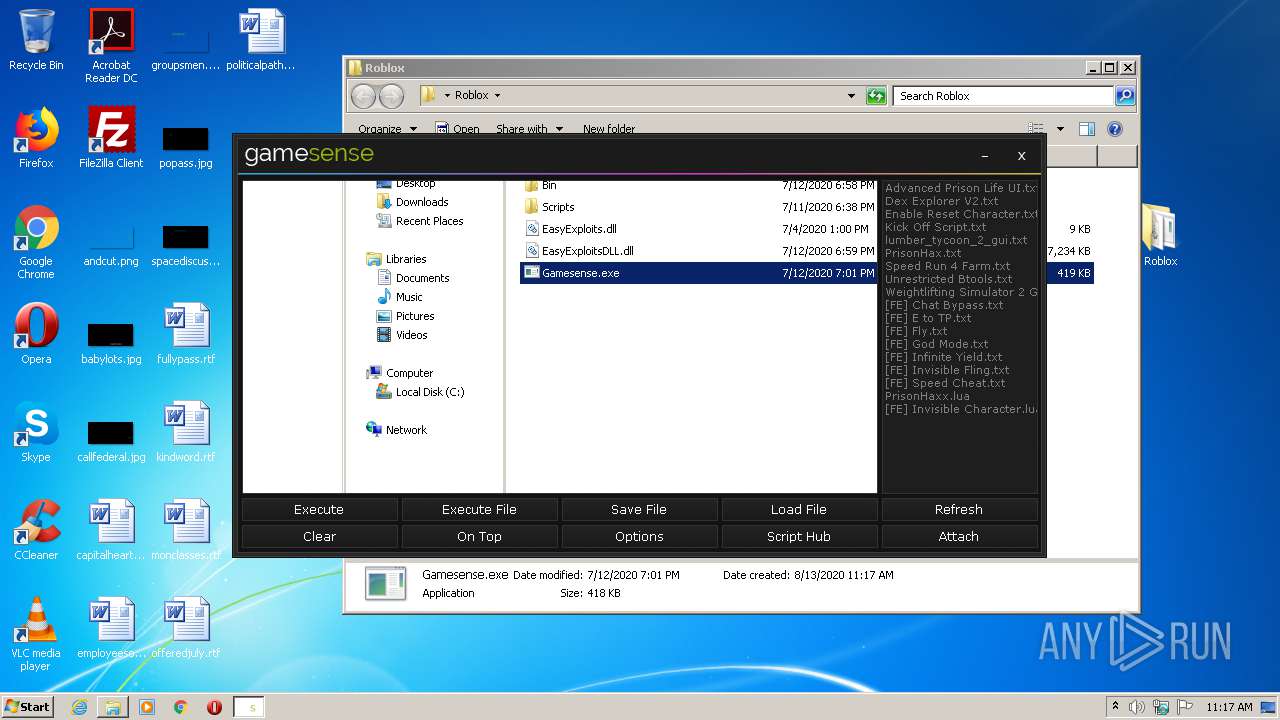Open Share with dropdown
Image resolution: width=1280 pixels, height=720 pixels.
coord(529,129)
